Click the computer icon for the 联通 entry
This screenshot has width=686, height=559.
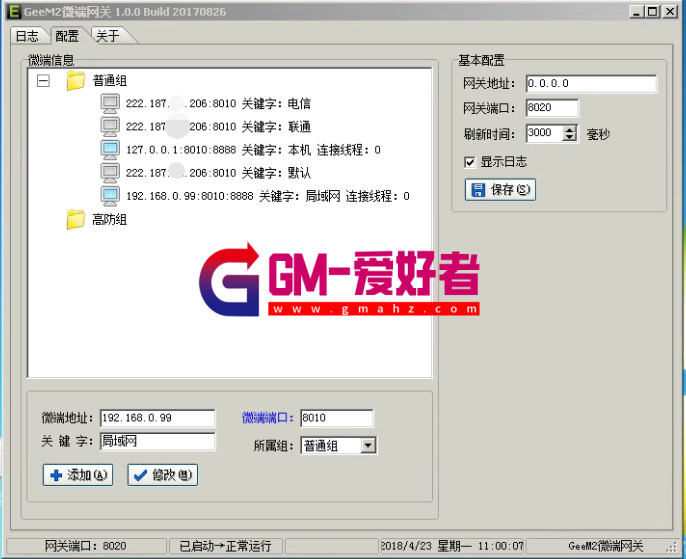(x=110, y=127)
